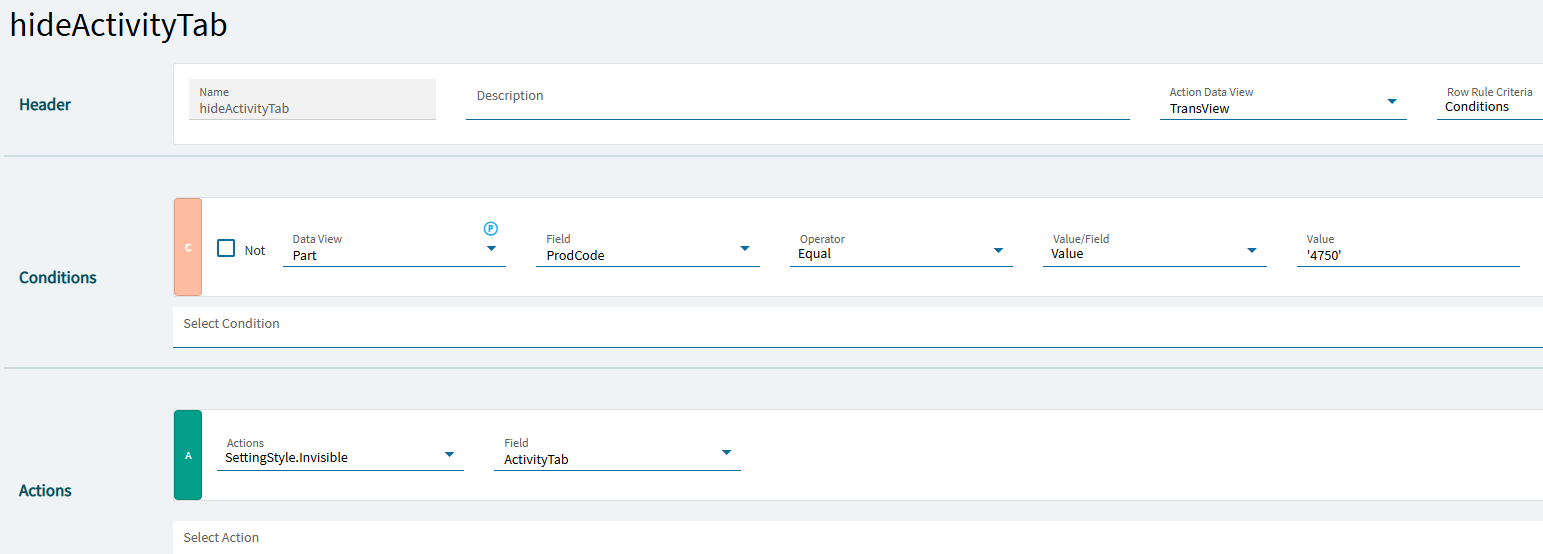Click the Name field showing hideActivityTab
The image size is (1543, 554).
coord(312,108)
